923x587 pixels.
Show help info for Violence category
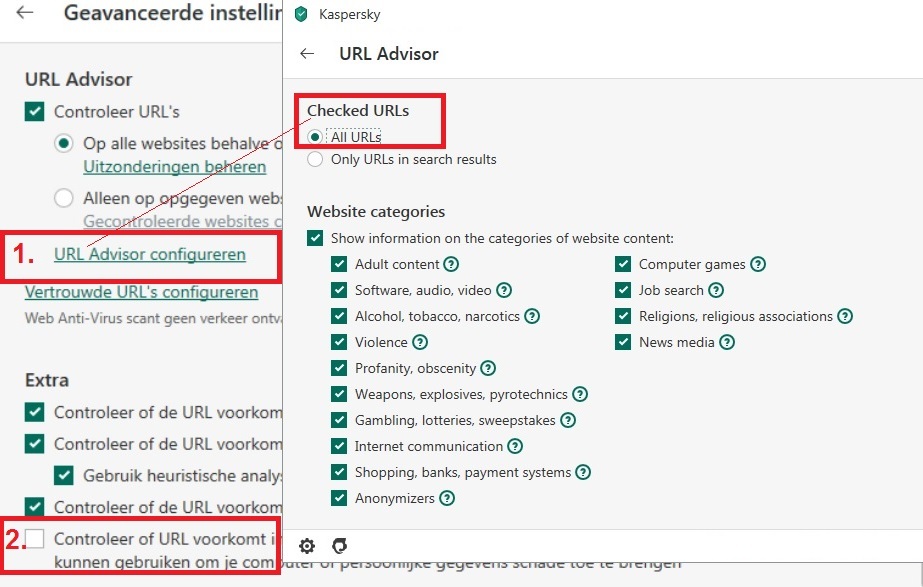point(420,342)
